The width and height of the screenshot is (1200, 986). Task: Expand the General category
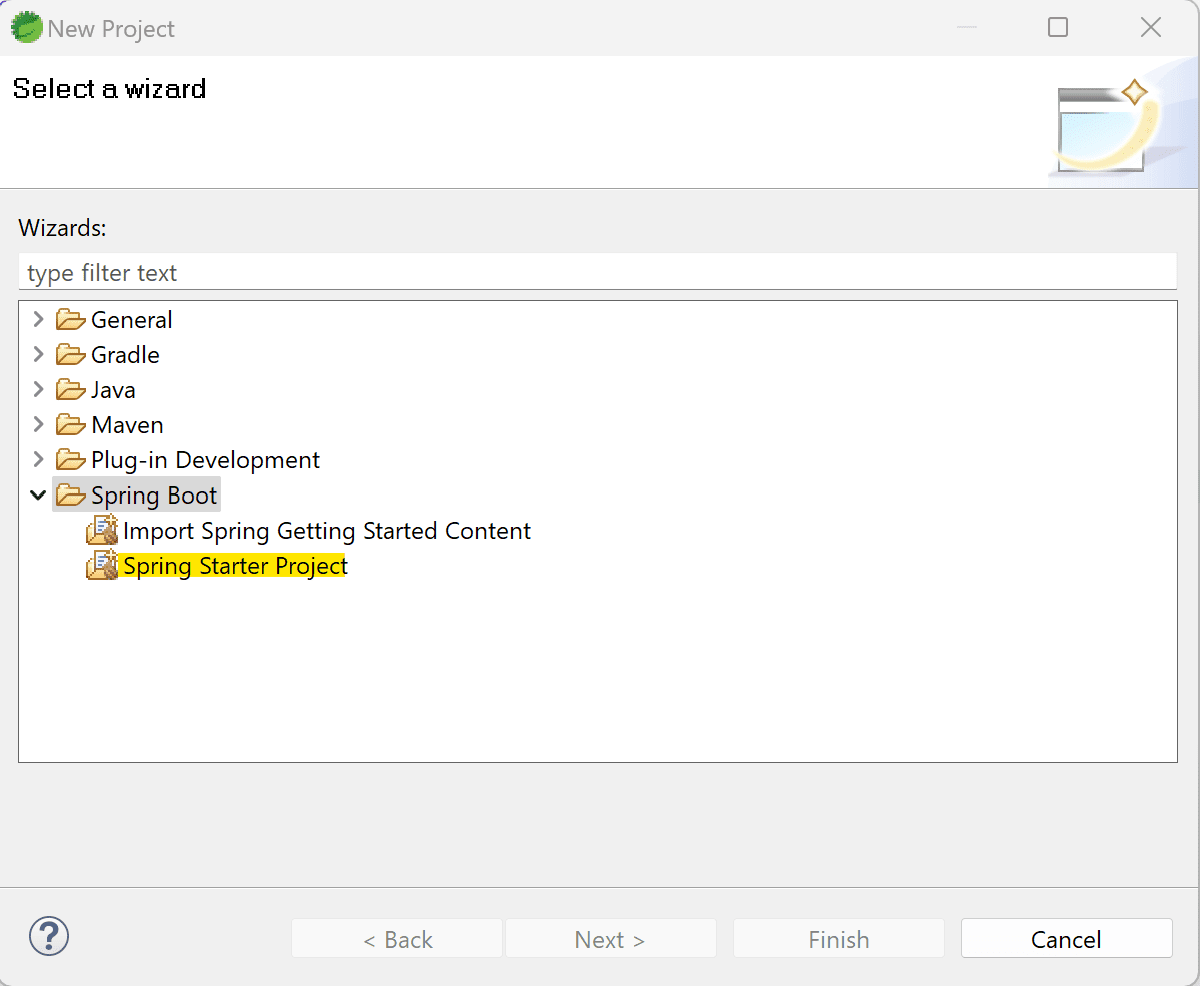tap(37, 319)
